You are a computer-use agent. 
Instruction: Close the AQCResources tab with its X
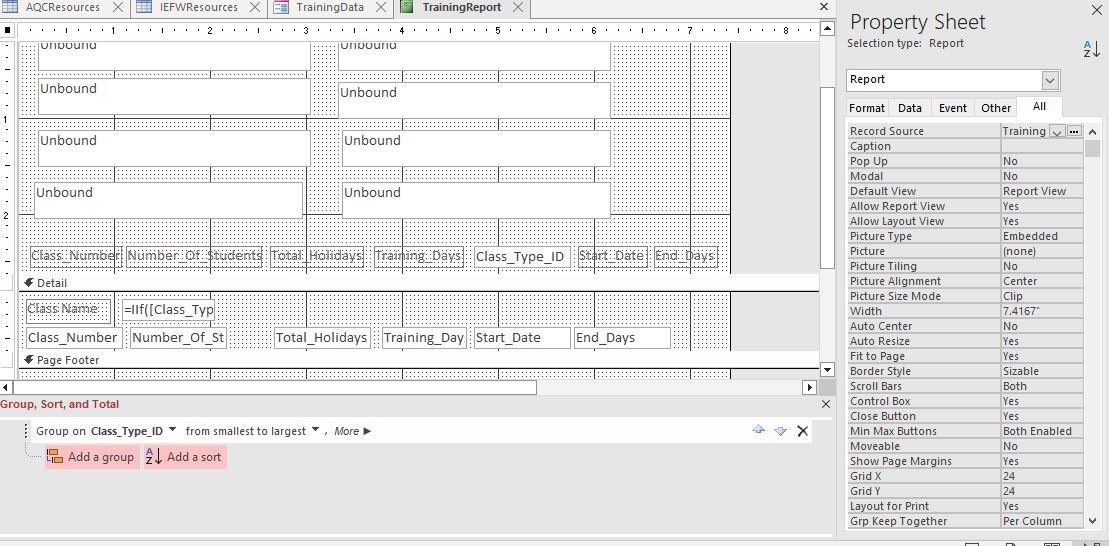118,7
